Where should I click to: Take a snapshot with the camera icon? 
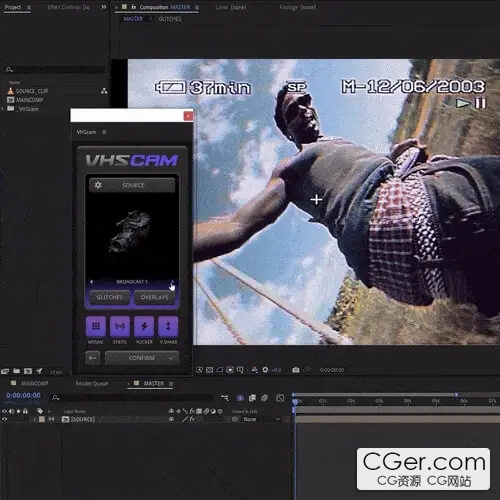pos(296,370)
